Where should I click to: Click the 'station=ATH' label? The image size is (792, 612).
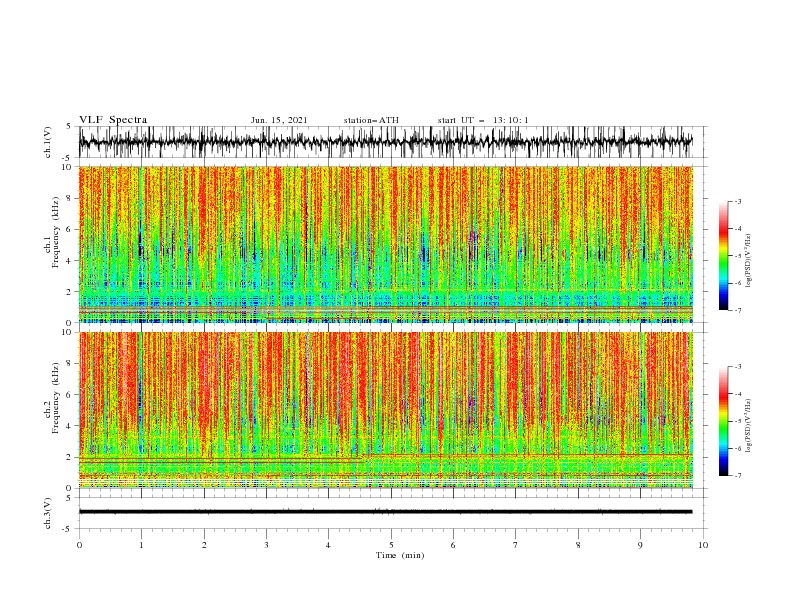pyautogui.click(x=371, y=120)
